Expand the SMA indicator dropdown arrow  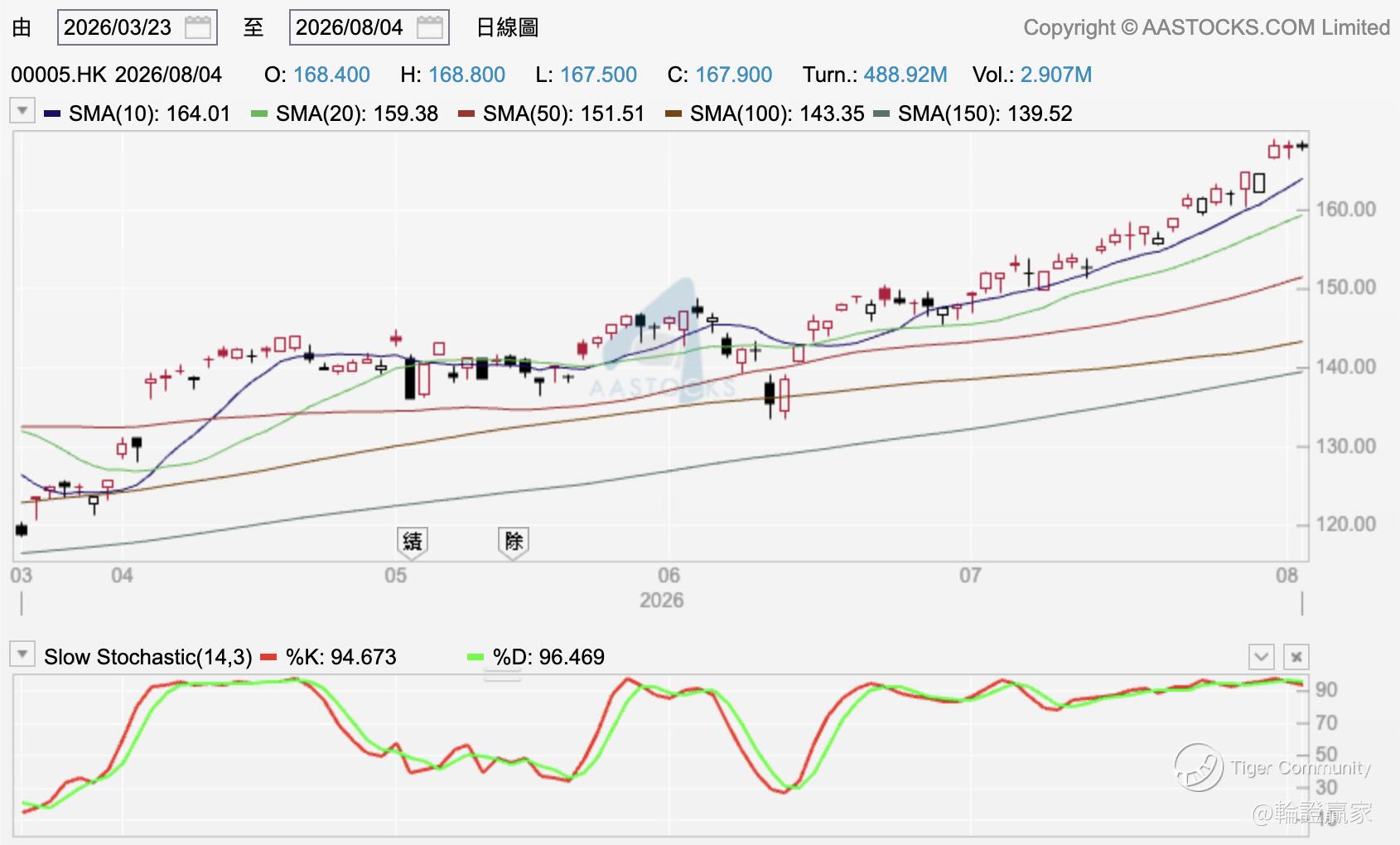click(22, 111)
